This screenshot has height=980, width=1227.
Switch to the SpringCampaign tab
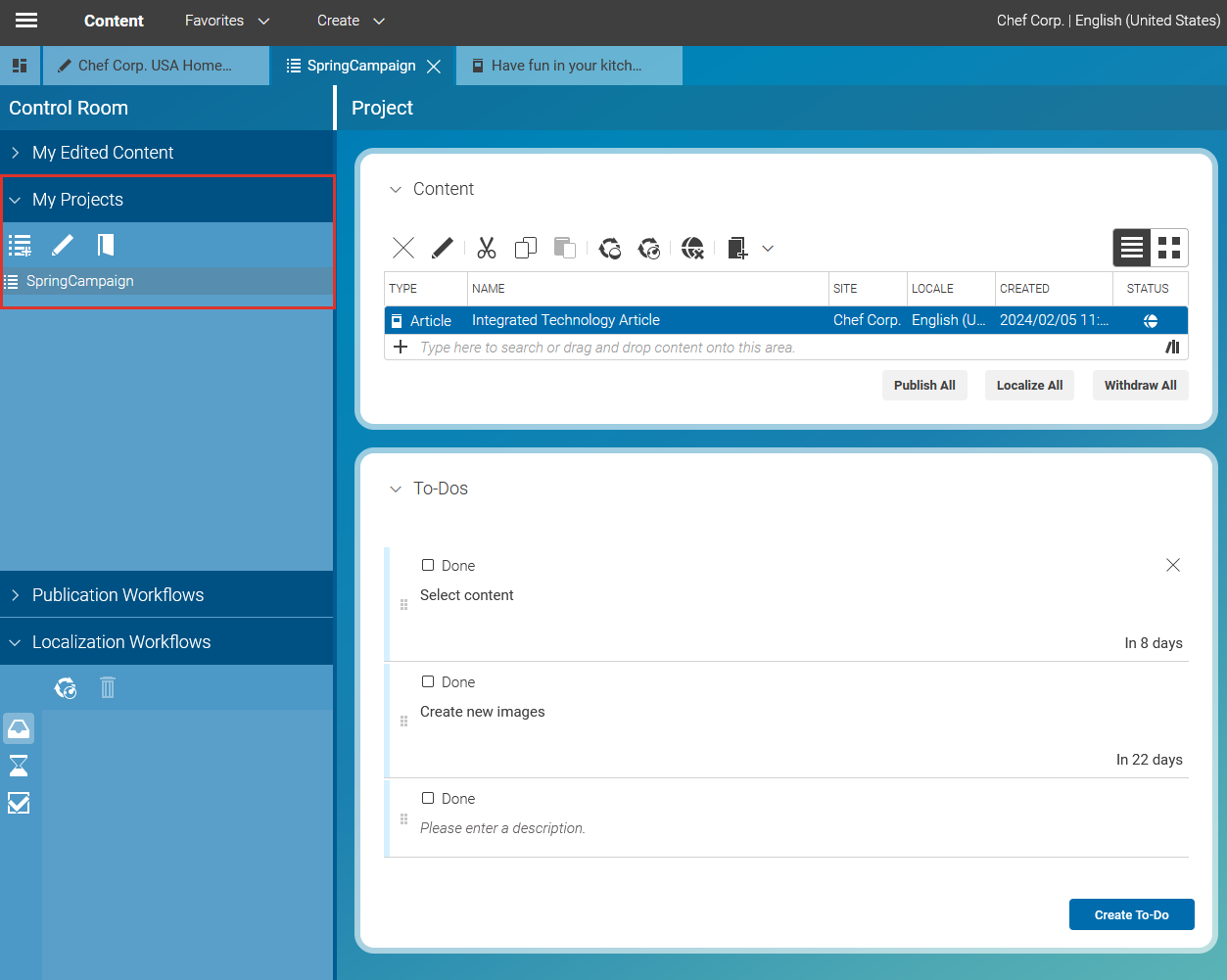point(361,66)
